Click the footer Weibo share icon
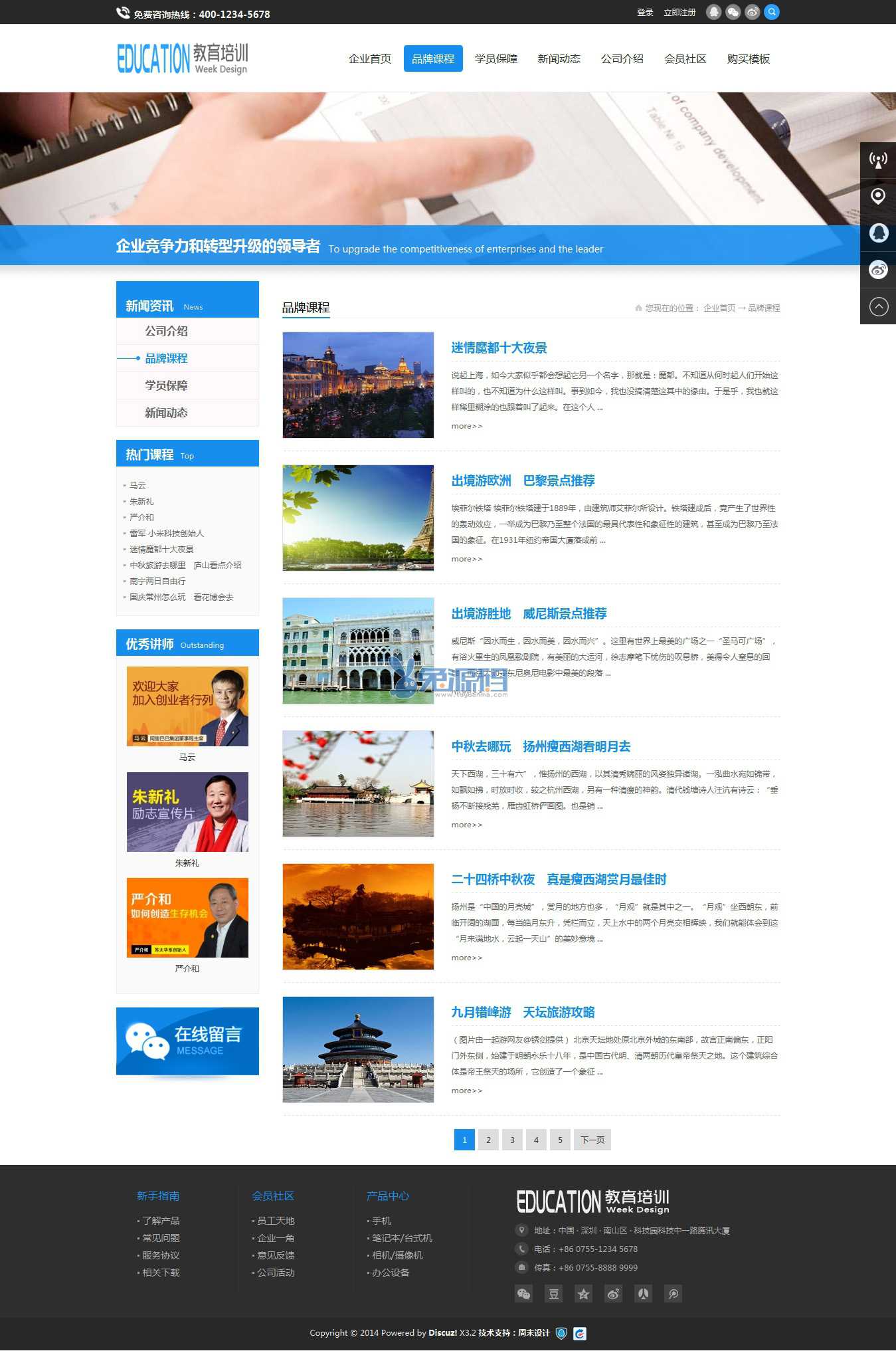 pos(613,1294)
